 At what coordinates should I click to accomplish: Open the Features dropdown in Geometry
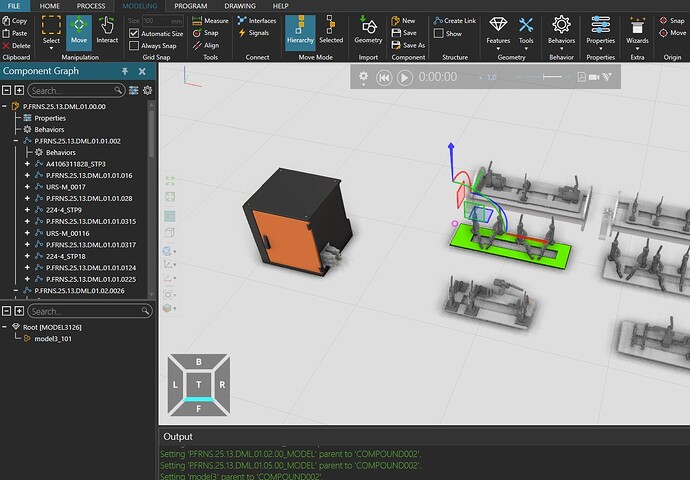[x=497, y=30]
